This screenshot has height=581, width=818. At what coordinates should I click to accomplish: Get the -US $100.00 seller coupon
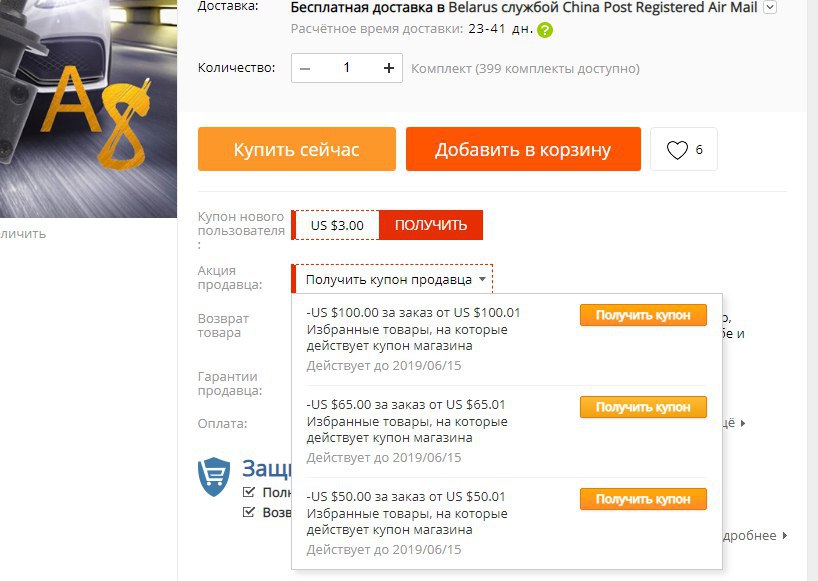[643, 315]
